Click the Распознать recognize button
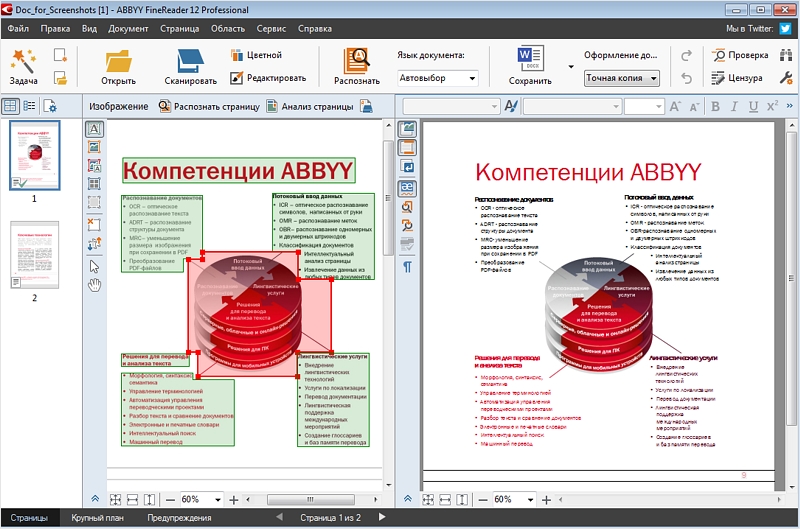The width and height of the screenshot is (800, 529). coord(357,66)
